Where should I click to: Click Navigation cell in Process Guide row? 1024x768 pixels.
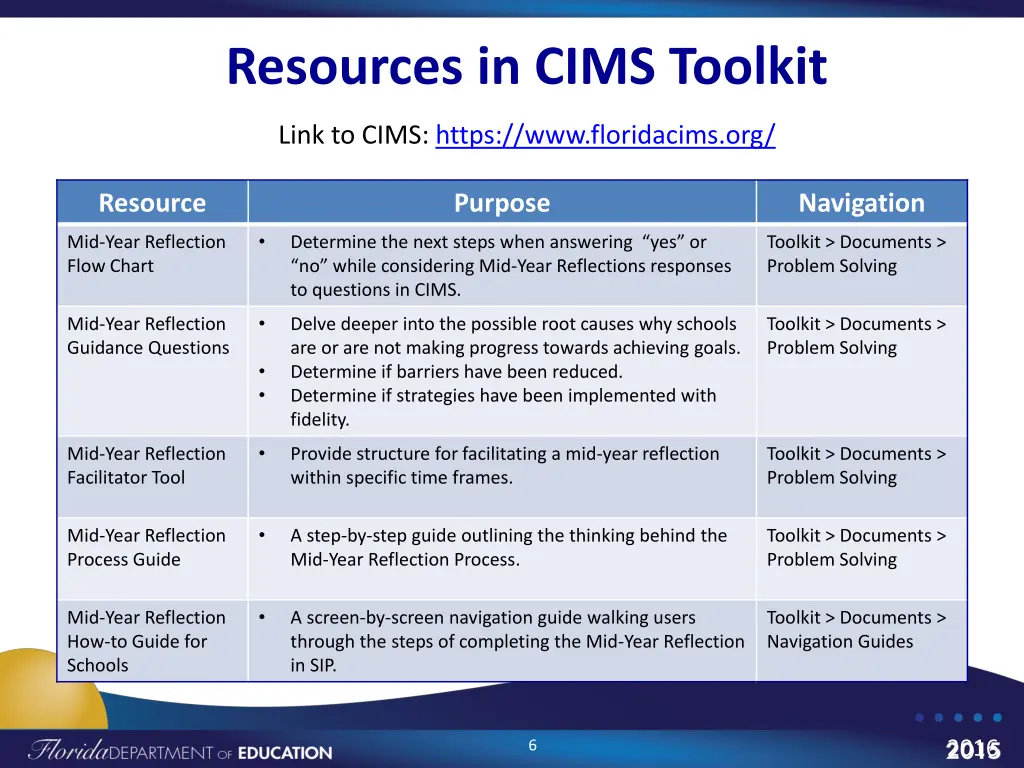click(861, 558)
